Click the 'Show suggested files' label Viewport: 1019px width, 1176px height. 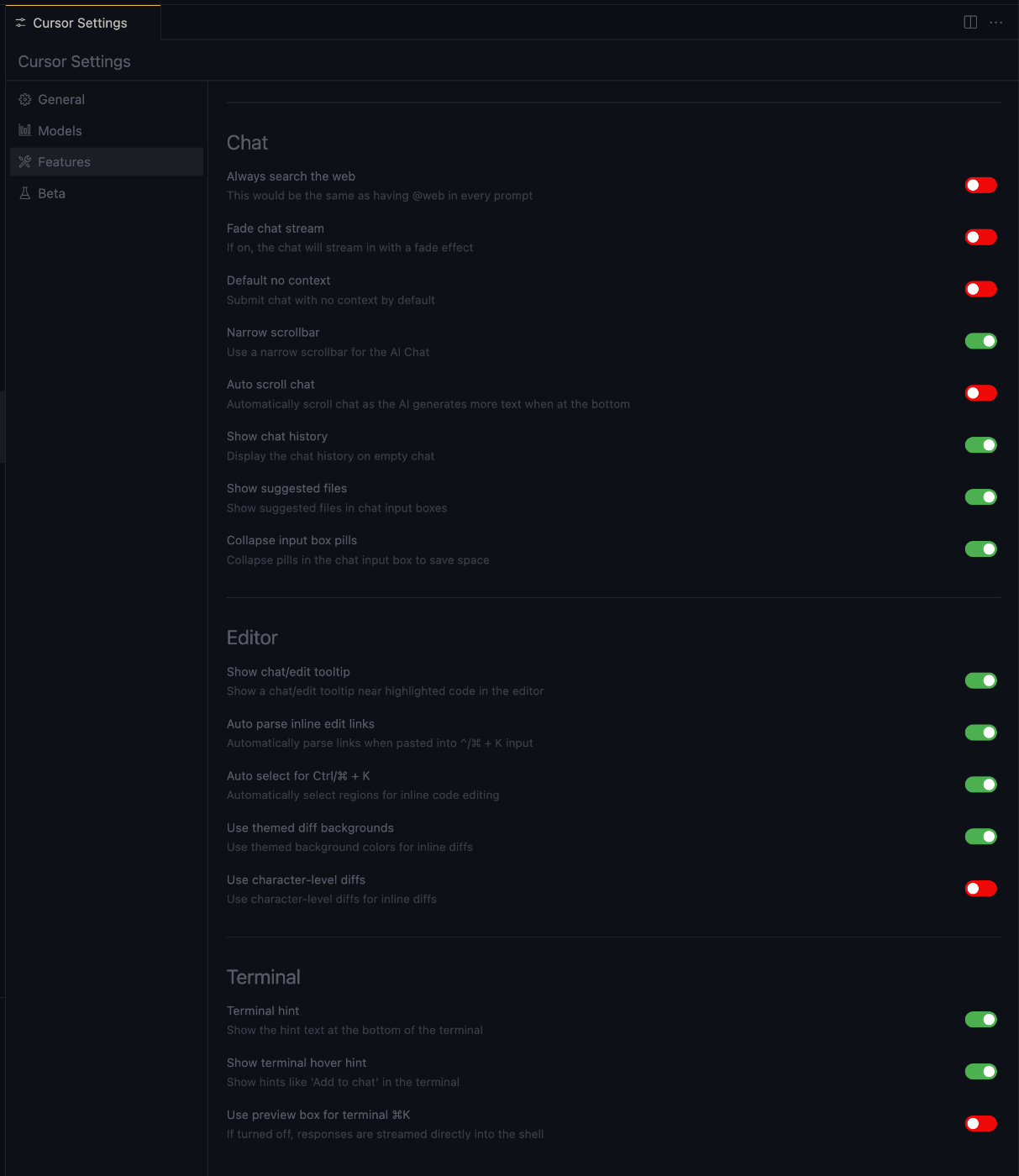286,489
